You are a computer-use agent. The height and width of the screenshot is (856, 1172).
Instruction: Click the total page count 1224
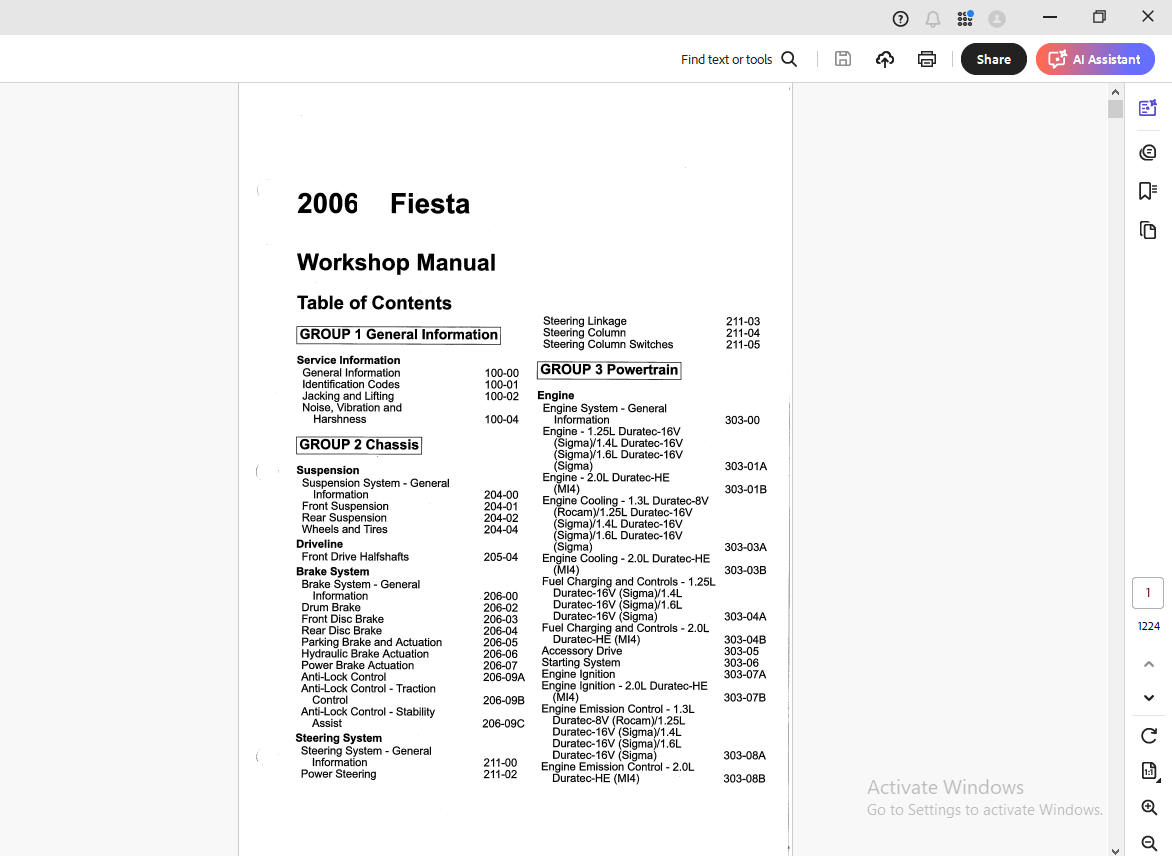[x=1149, y=626]
